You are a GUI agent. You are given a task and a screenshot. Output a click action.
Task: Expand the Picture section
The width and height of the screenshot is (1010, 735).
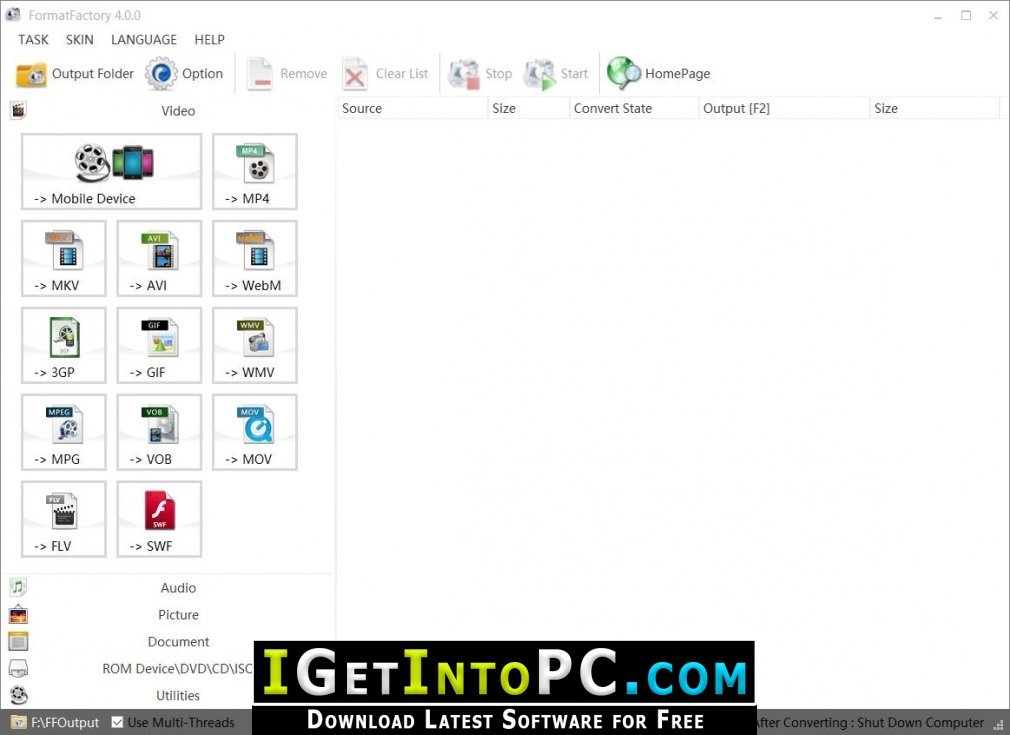pos(178,615)
